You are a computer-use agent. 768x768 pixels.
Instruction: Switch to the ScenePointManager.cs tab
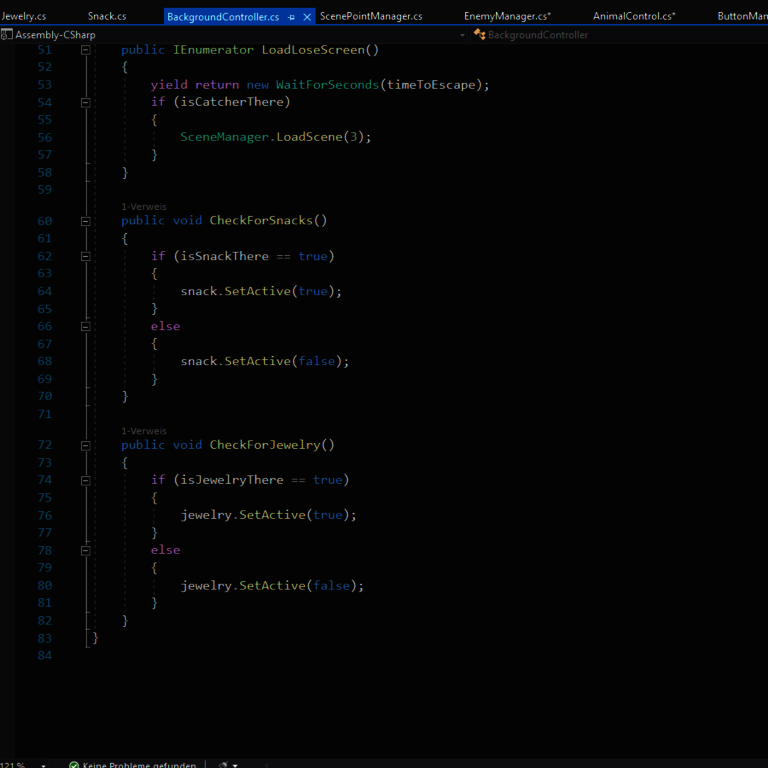[371, 17]
